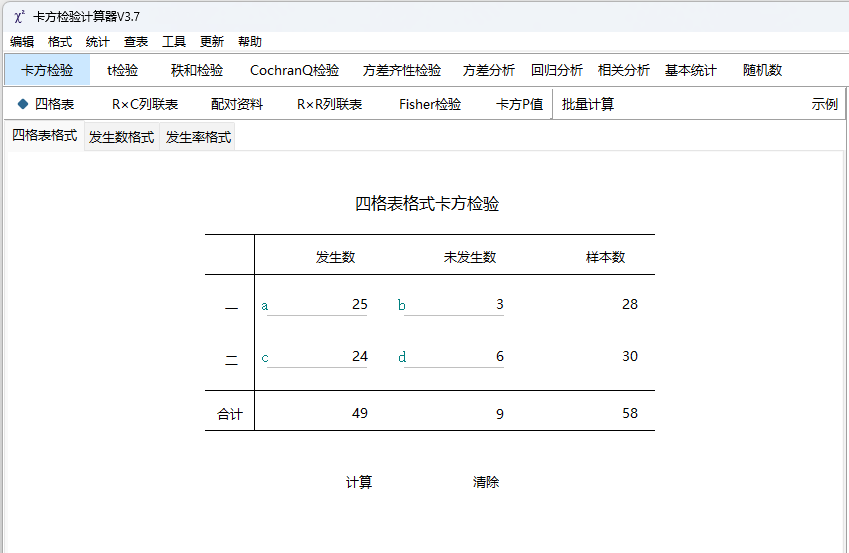This screenshot has height=553, width=849.
Task: Switch to the CochranQ检验 tab
Action: (x=295, y=70)
